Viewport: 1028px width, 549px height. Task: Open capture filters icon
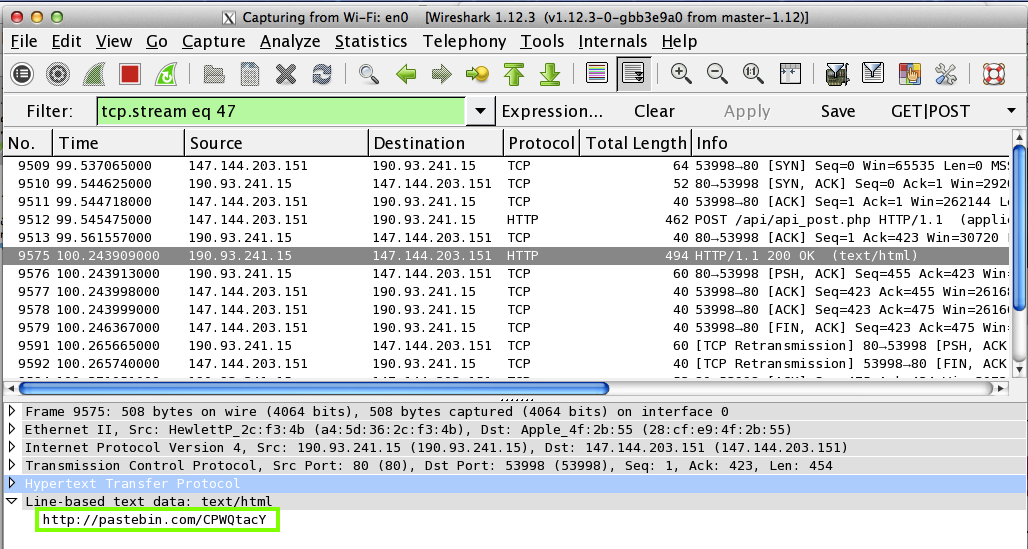[837, 74]
